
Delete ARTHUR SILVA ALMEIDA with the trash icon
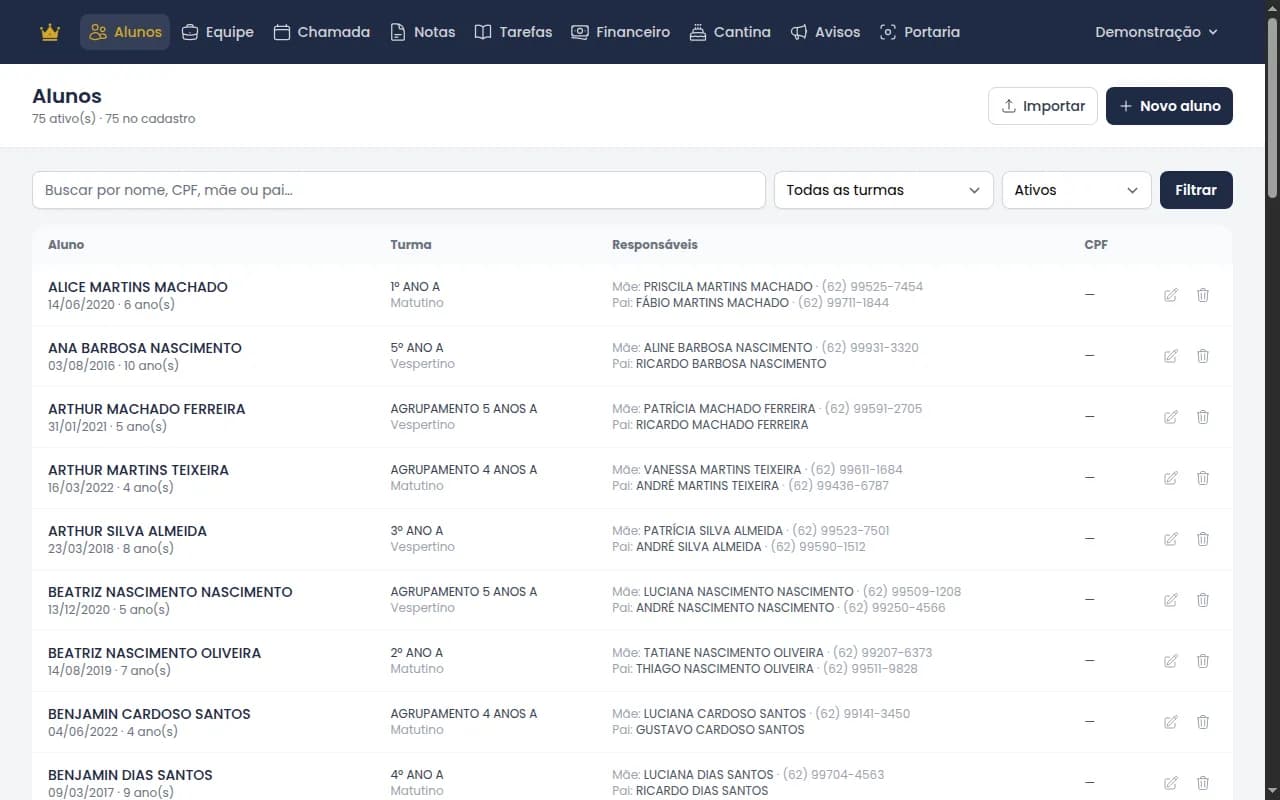pos(1203,539)
